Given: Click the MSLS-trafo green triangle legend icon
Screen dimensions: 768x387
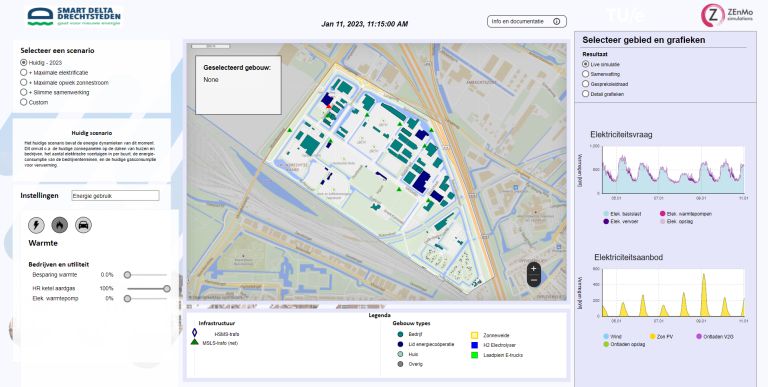Looking at the screenshot, I should coord(194,342).
